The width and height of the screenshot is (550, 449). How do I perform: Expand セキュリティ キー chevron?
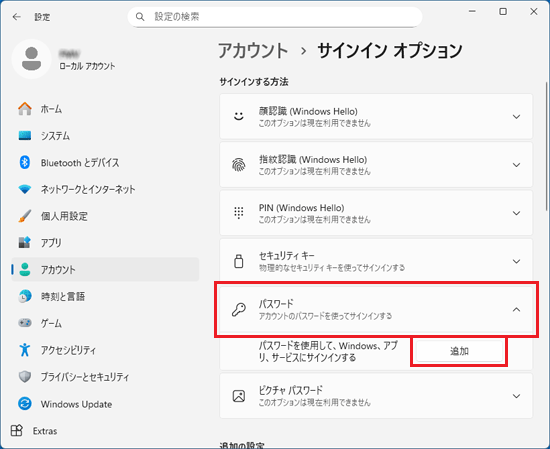(x=516, y=261)
